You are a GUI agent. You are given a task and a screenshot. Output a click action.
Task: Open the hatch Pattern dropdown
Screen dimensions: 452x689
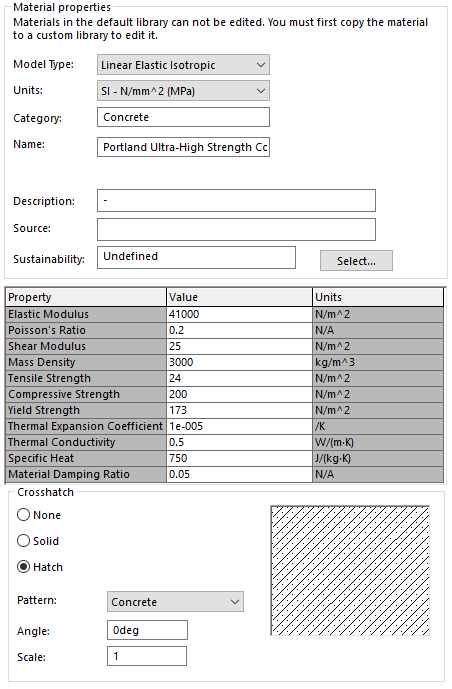[175, 602]
